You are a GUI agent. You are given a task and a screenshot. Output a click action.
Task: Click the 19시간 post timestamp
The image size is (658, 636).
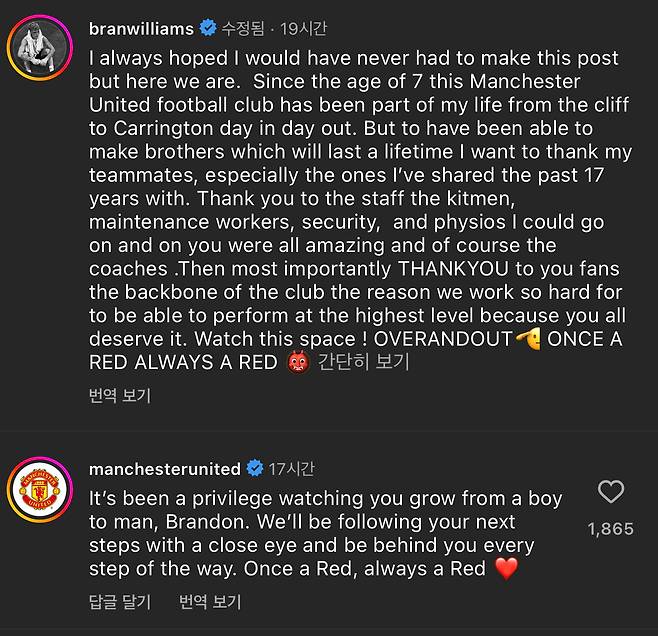coord(303,29)
